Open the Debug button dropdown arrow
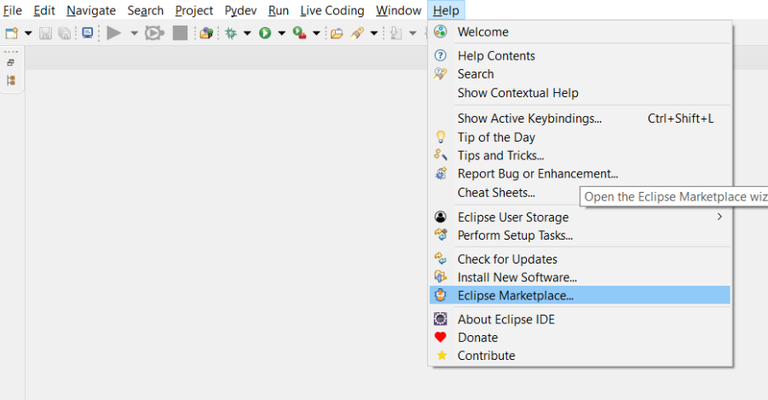 coord(247,33)
